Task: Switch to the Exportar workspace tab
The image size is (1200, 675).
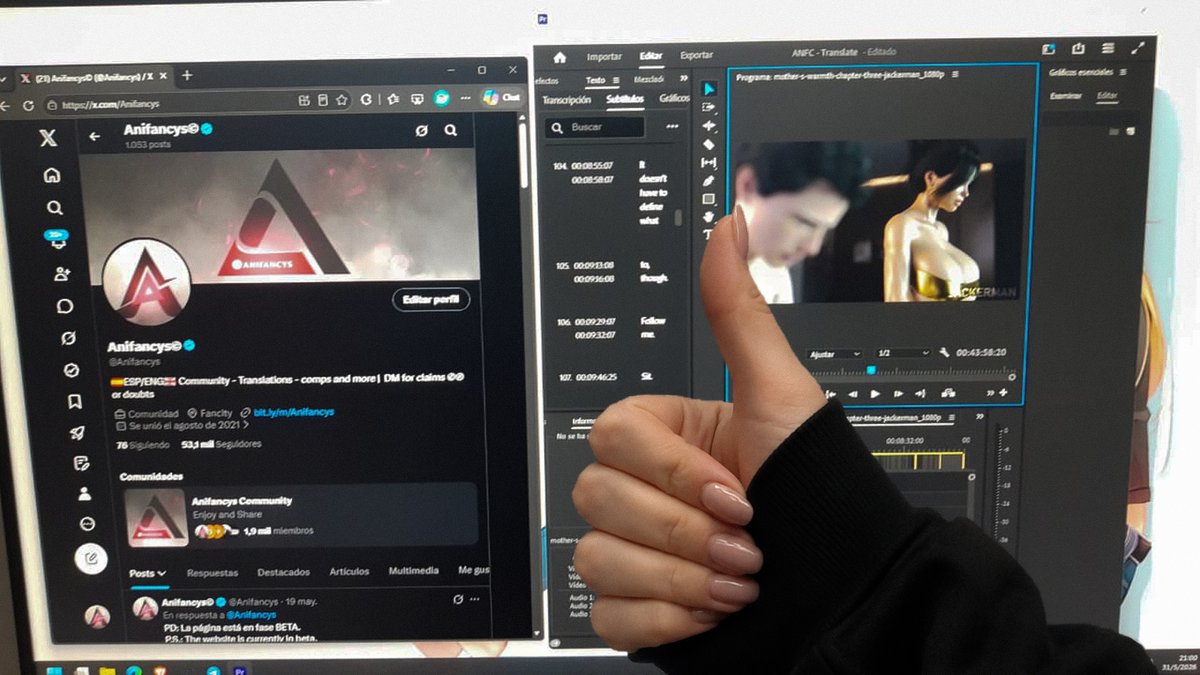Action: [696, 55]
